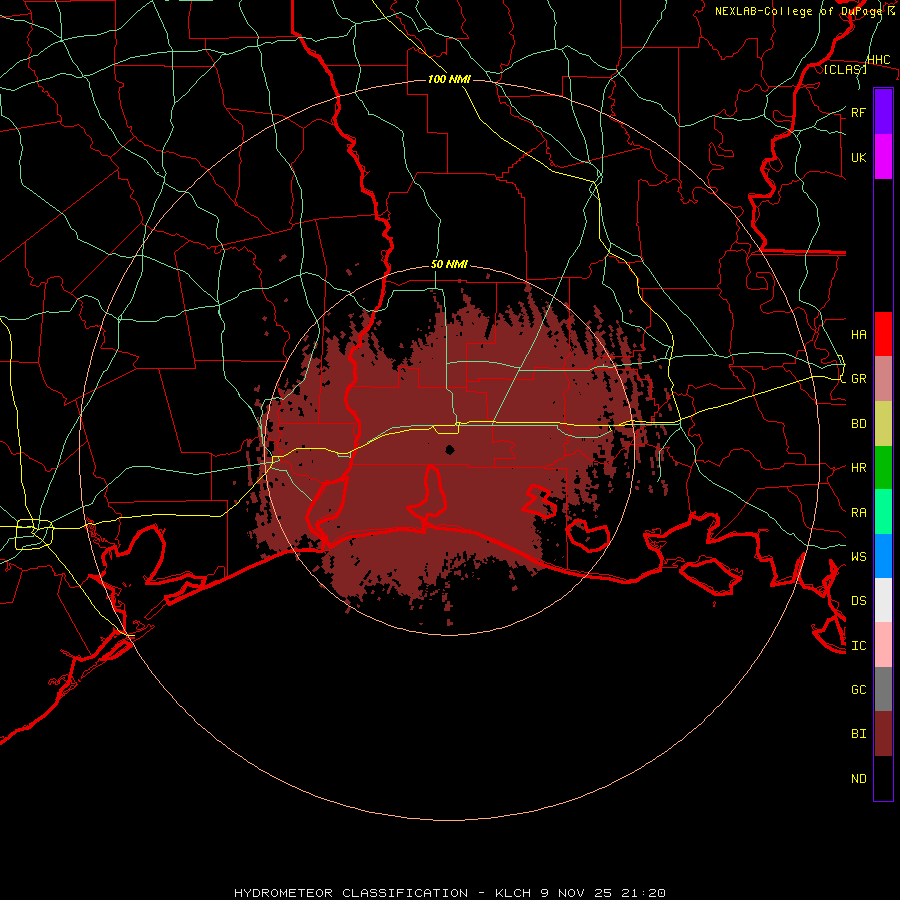Click the HHC product code text
Viewport: 900px width, 900px height.
878,60
